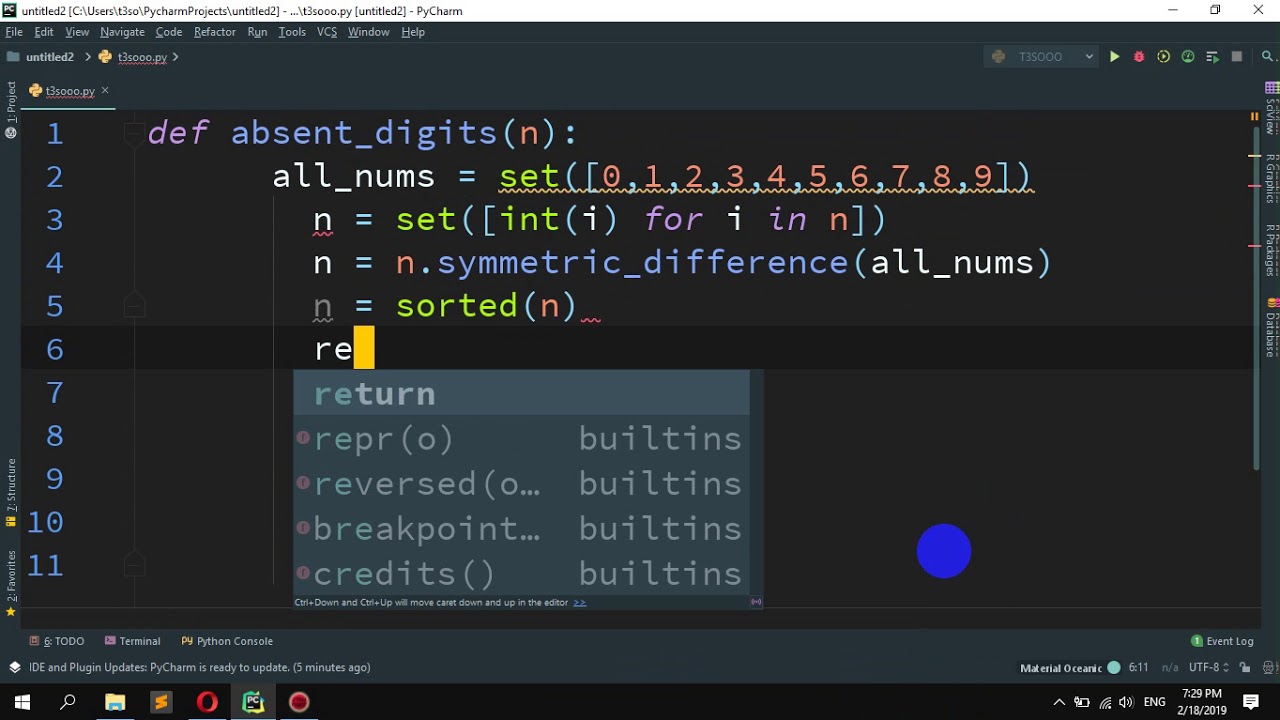Open the T3SOOO run configuration dropdown
Screen dimensions: 1280x720
coord(1043,57)
